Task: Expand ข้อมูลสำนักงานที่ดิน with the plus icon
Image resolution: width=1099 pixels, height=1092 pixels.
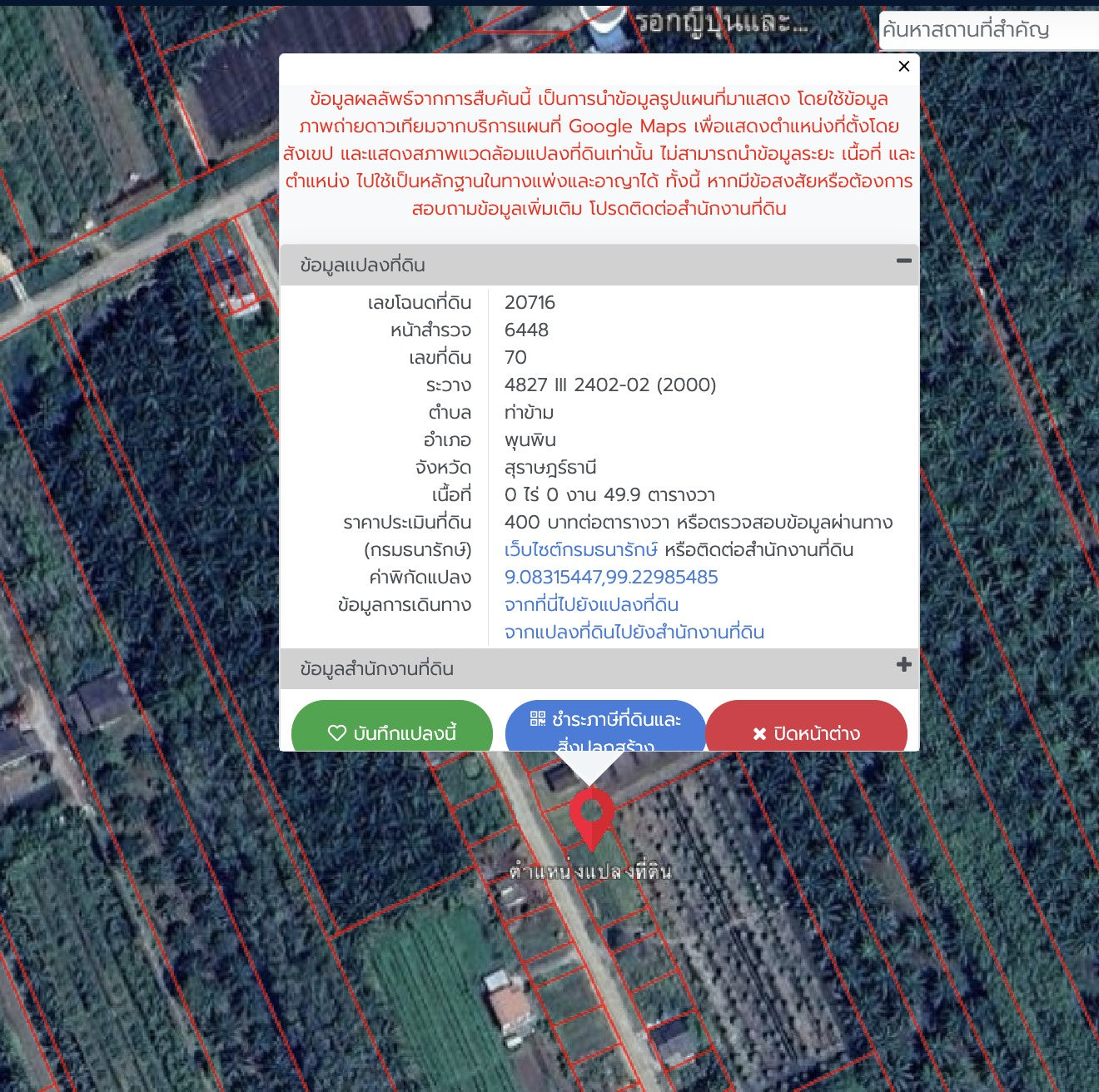Action: (903, 665)
